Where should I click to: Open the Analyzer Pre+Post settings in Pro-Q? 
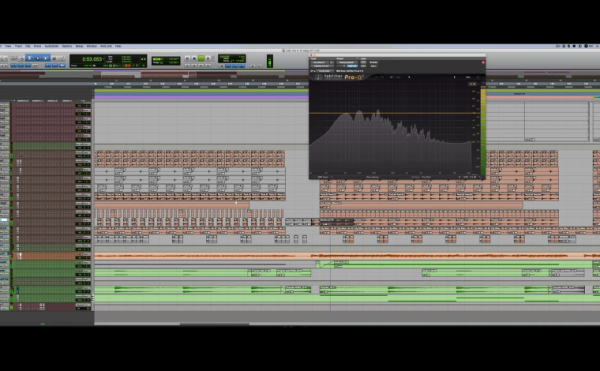pyautogui.click(x=426, y=177)
